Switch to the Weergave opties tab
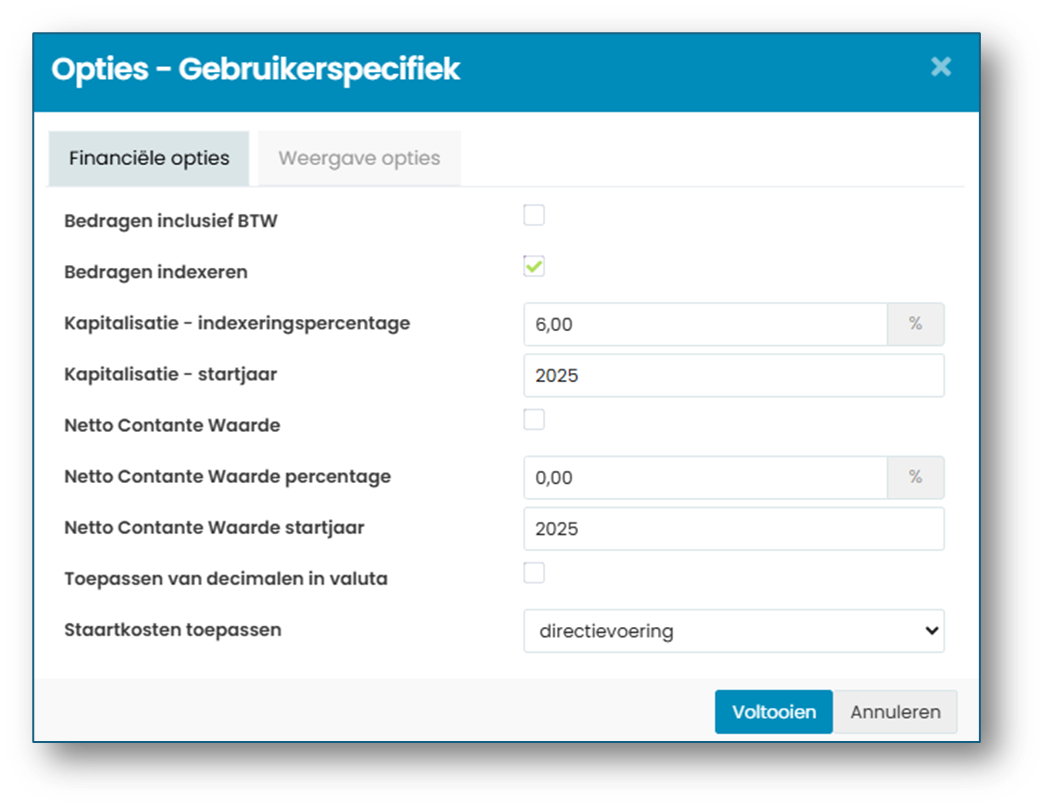This screenshot has height=807, width=1045. pyautogui.click(x=359, y=158)
